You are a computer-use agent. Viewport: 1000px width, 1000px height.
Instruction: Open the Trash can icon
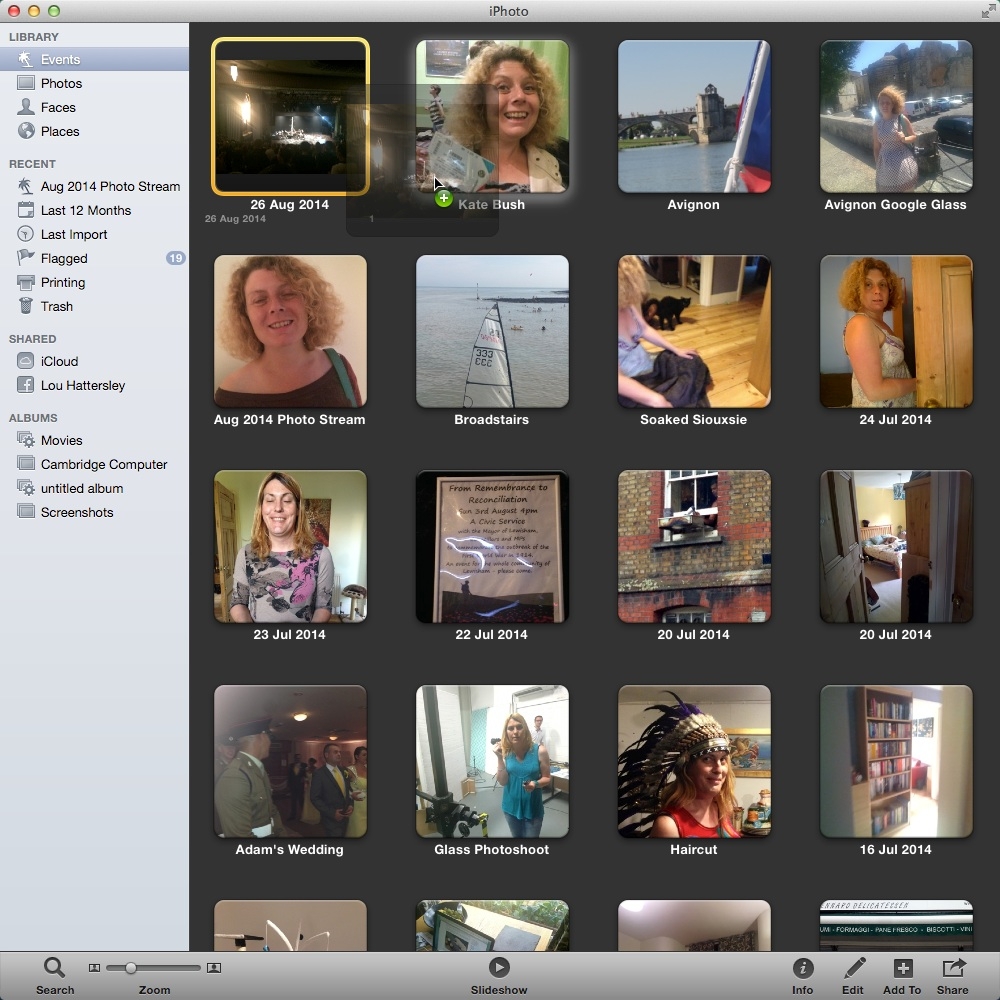26,306
